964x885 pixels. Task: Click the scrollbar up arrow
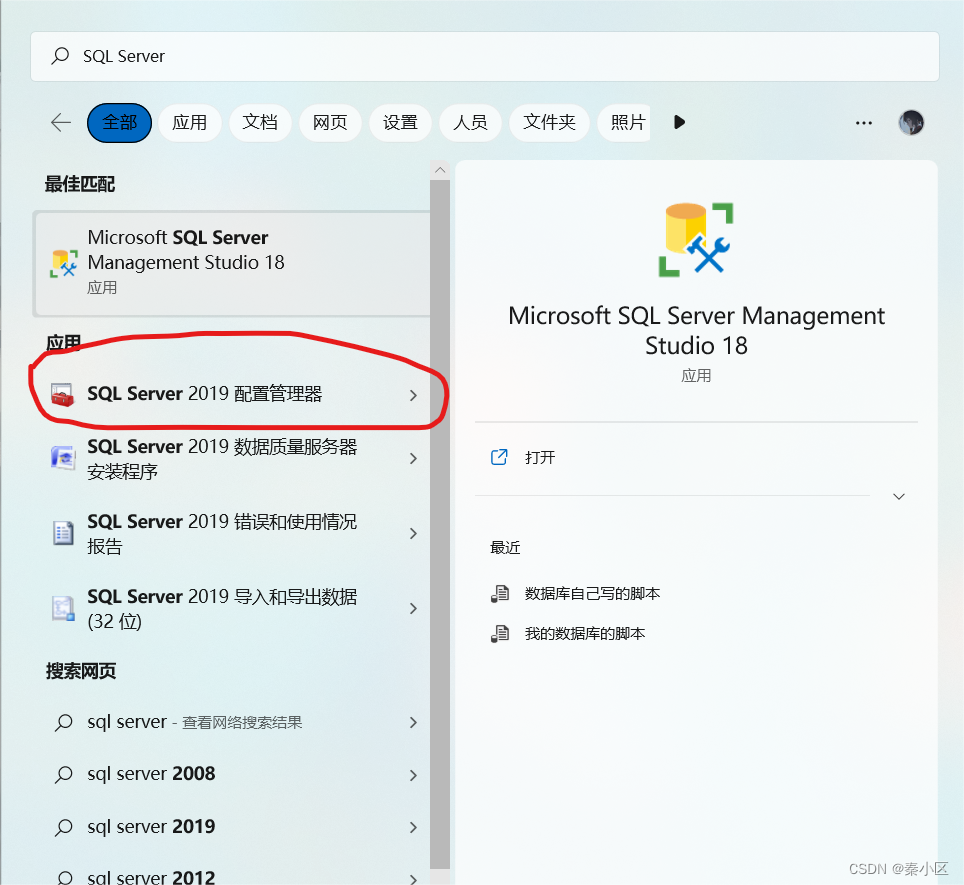pos(440,170)
